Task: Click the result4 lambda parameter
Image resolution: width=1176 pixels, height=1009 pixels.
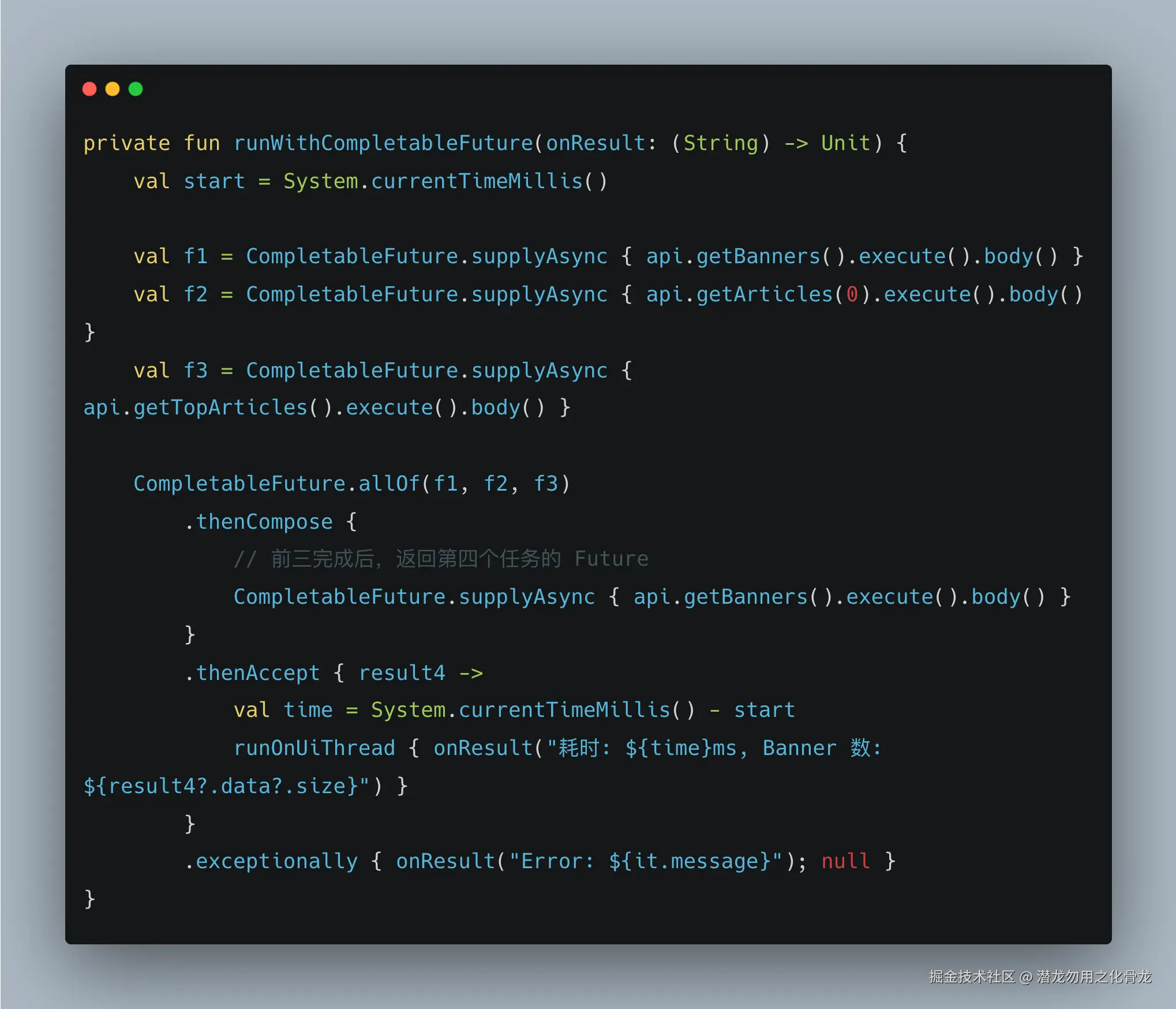Action: click(x=402, y=672)
